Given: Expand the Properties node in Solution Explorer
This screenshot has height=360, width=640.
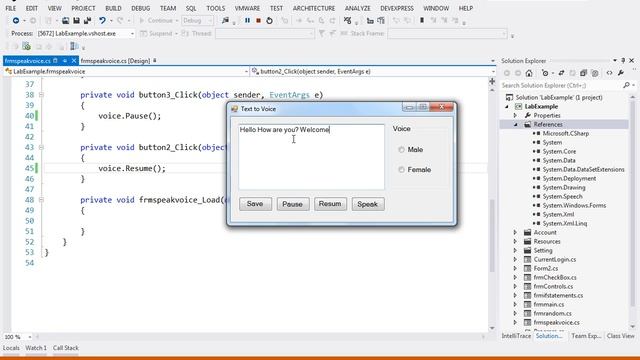Looking at the screenshot, I should (x=515, y=116).
